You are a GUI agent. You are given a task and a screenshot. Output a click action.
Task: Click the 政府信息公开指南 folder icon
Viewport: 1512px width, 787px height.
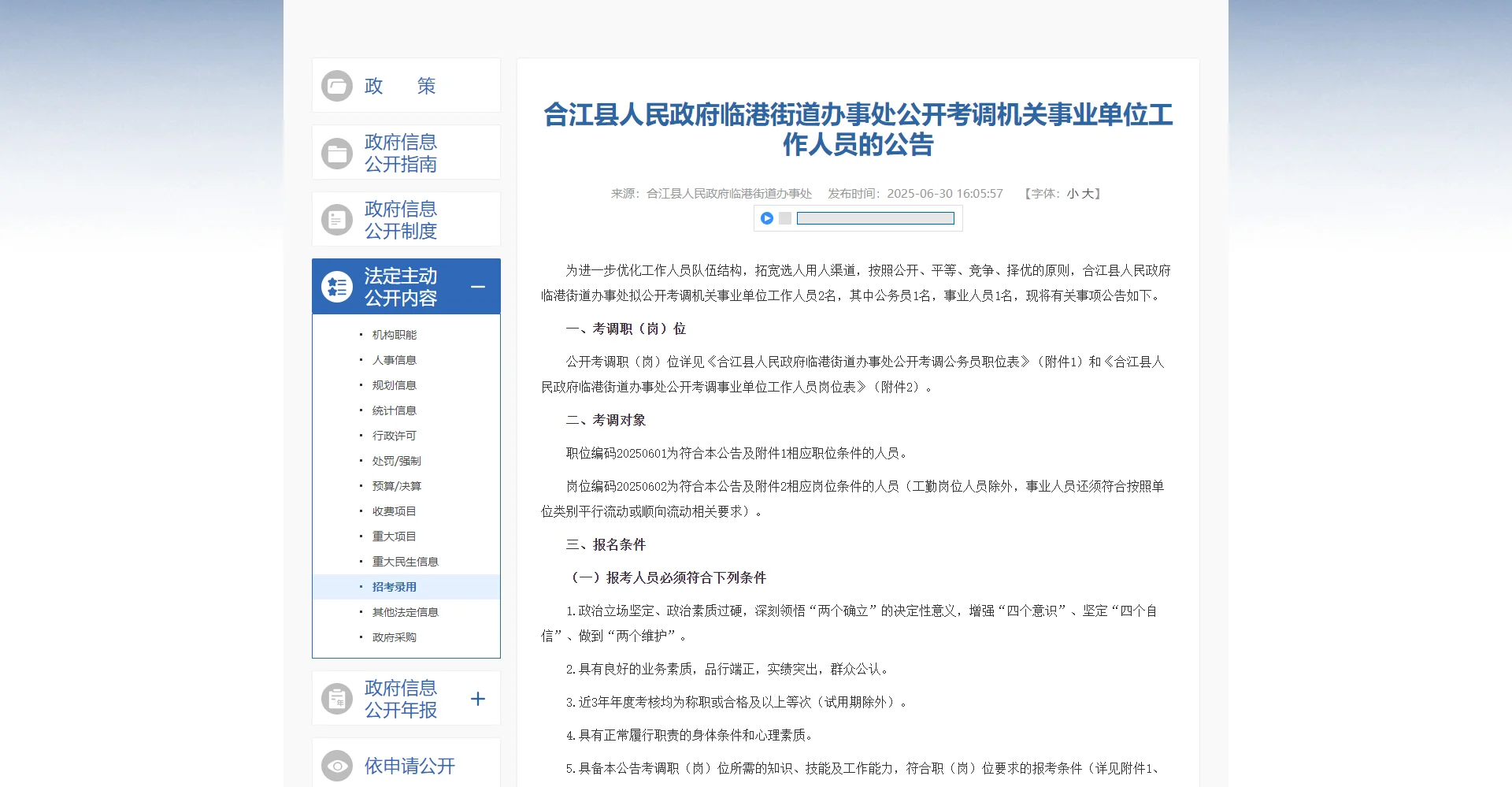pyautogui.click(x=337, y=153)
